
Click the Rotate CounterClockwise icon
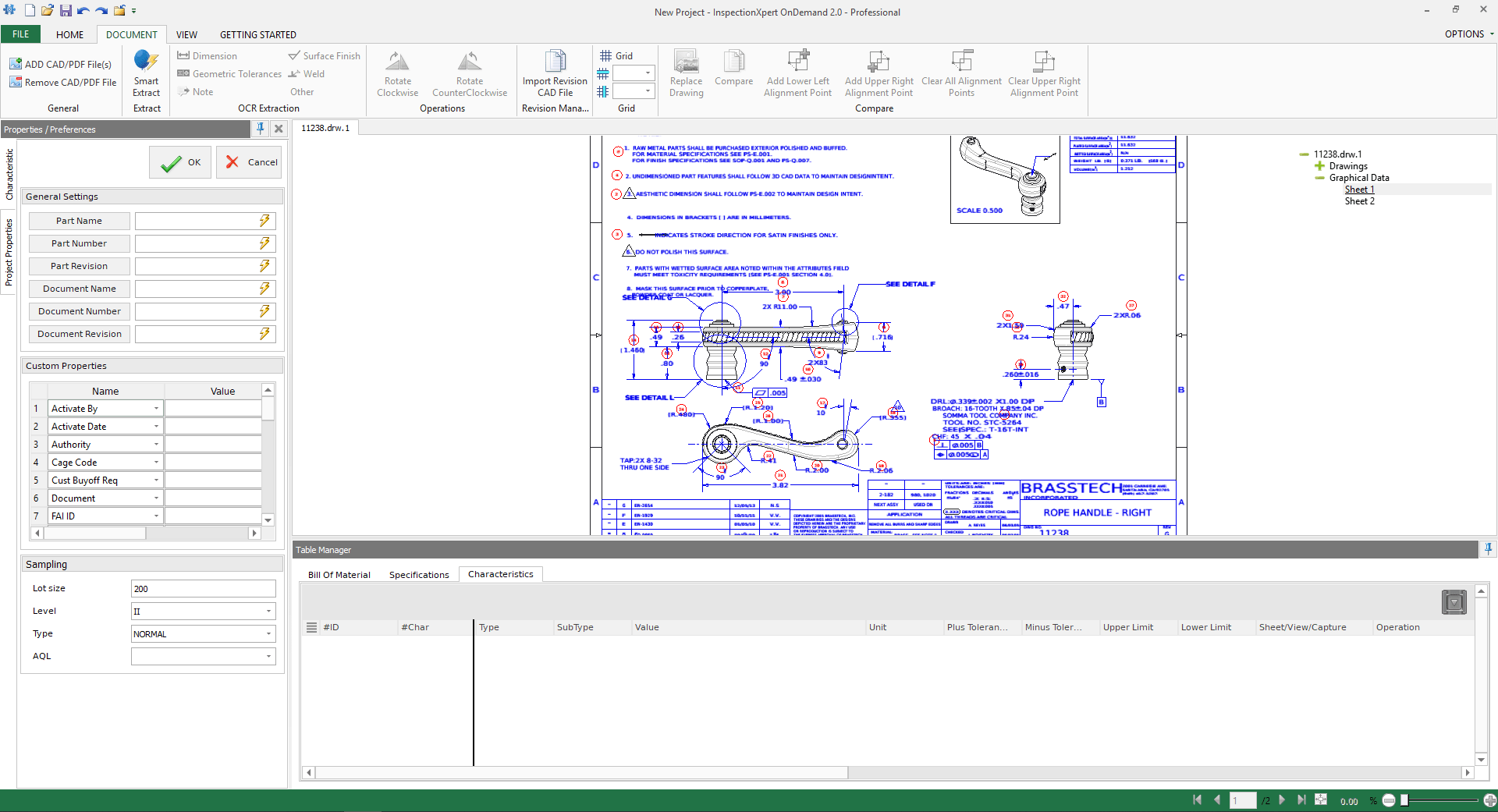coord(469,74)
